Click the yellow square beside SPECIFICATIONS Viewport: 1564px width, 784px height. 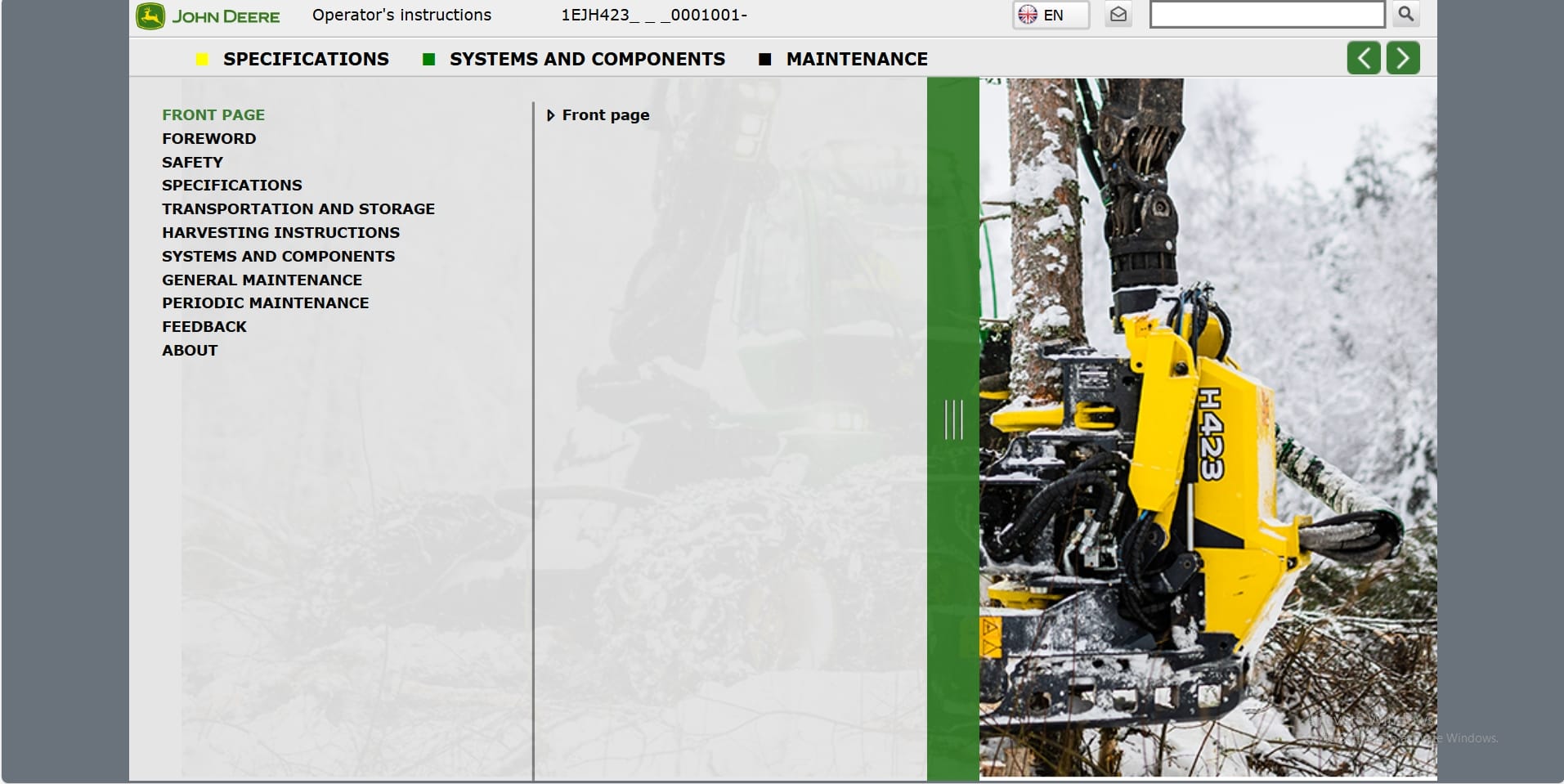tap(202, 59)
